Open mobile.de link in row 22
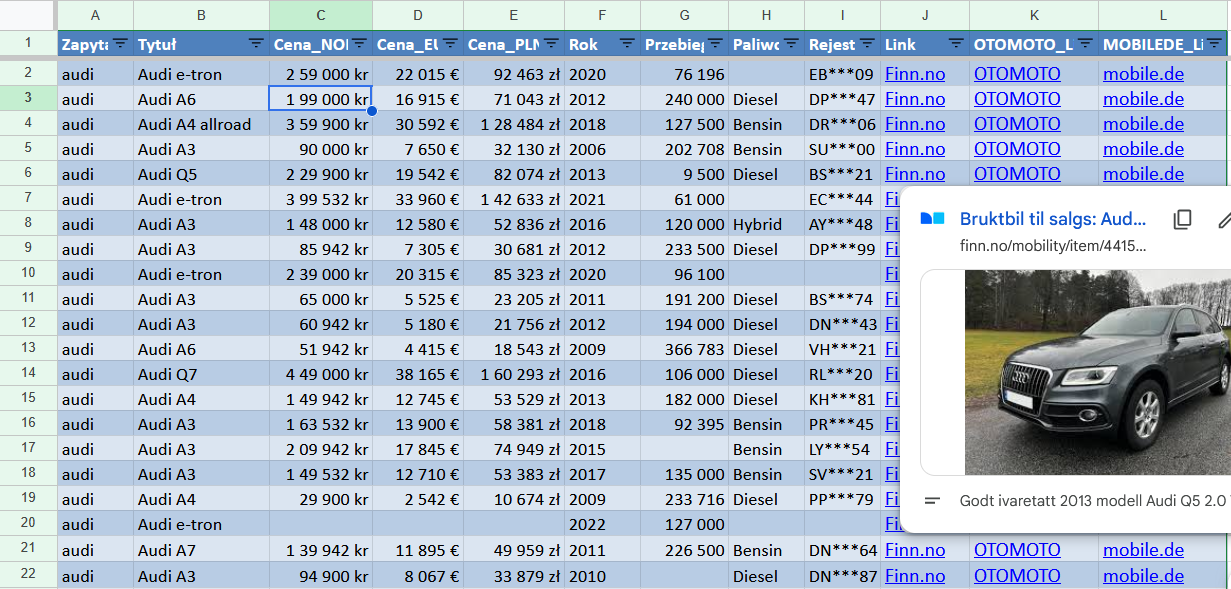This screenshot has height=589, width=1231. tap(1143, 575)
